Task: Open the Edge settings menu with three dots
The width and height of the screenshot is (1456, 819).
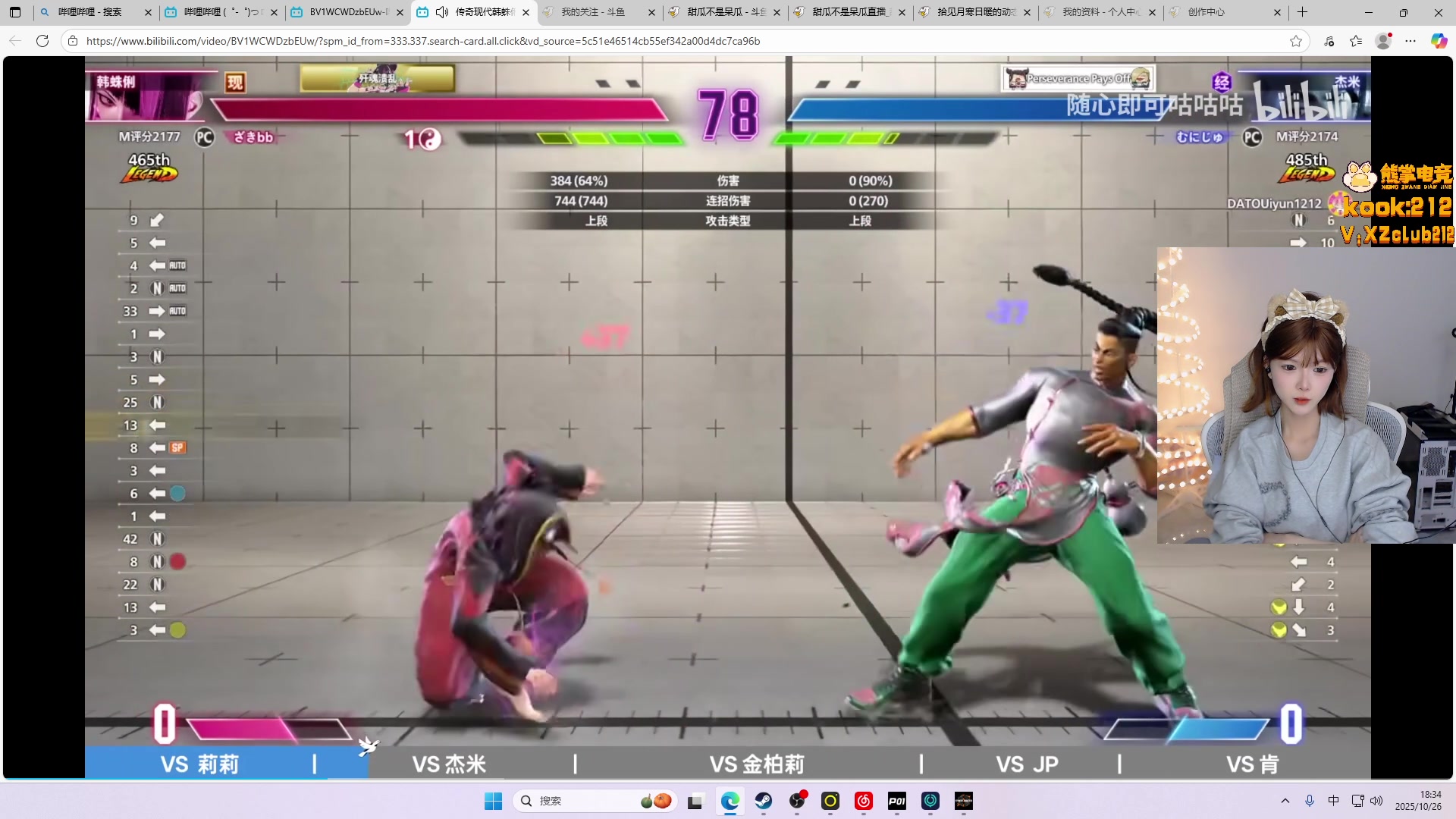Action: (x=1412, y=41)
